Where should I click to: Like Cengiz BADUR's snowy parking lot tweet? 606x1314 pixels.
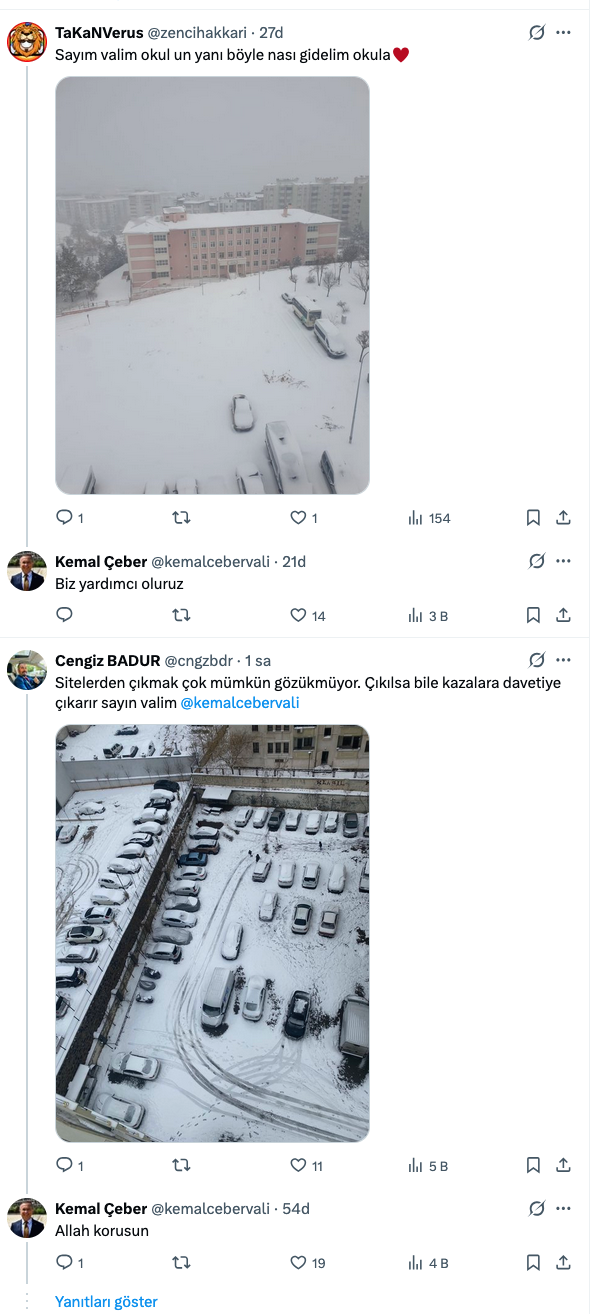pyautogui.click(x=298, y=1165)
